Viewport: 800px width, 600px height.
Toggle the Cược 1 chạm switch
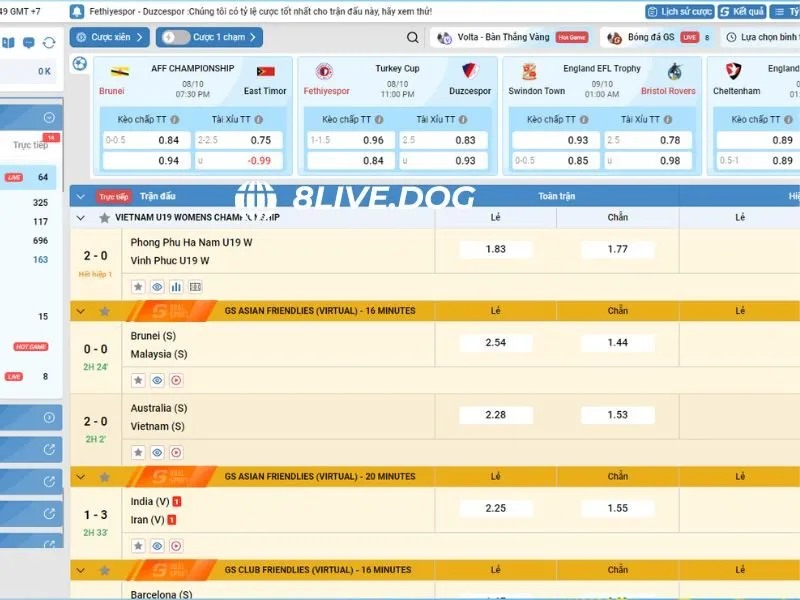[x=175, y=37]
